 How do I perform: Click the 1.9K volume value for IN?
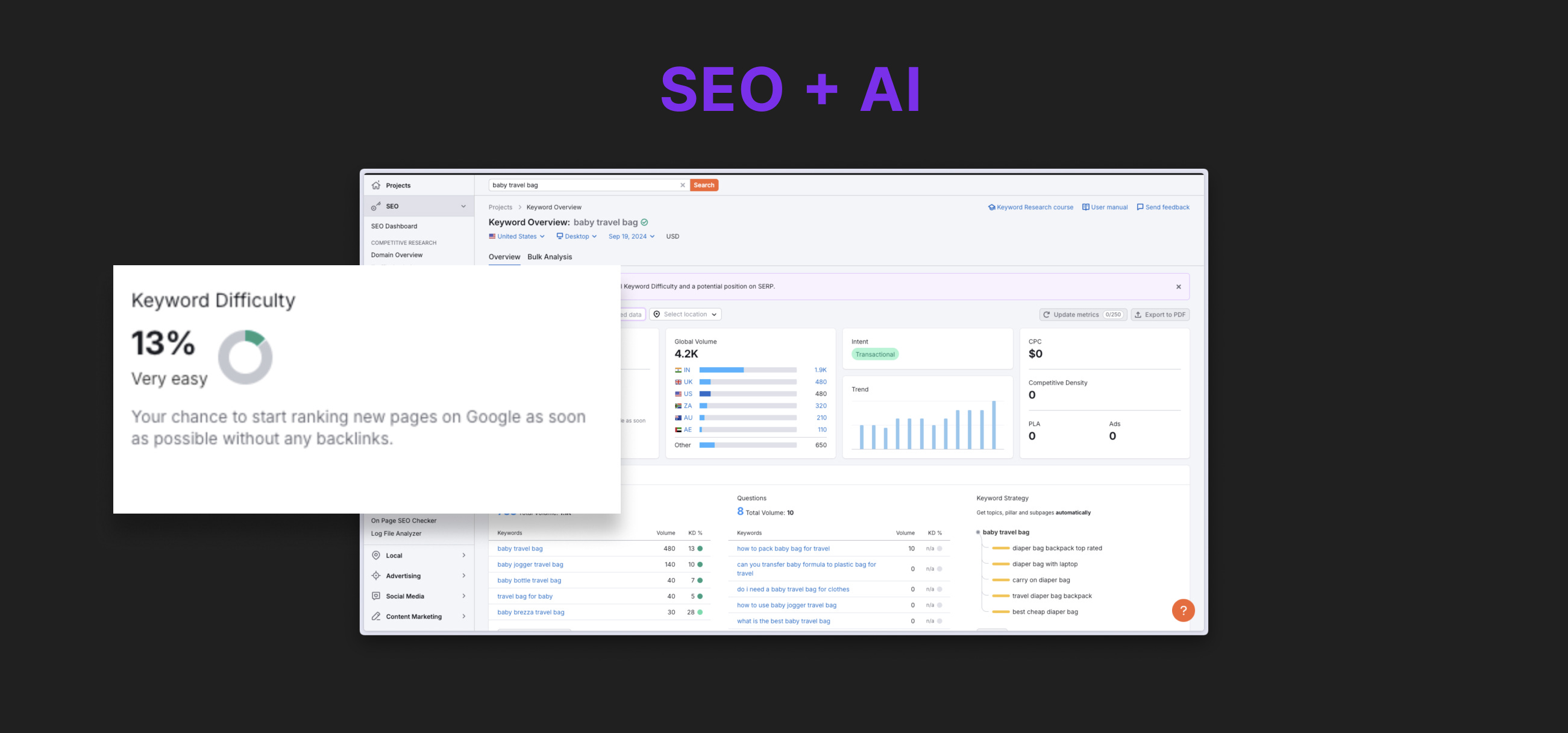click(x=820, y=370)
